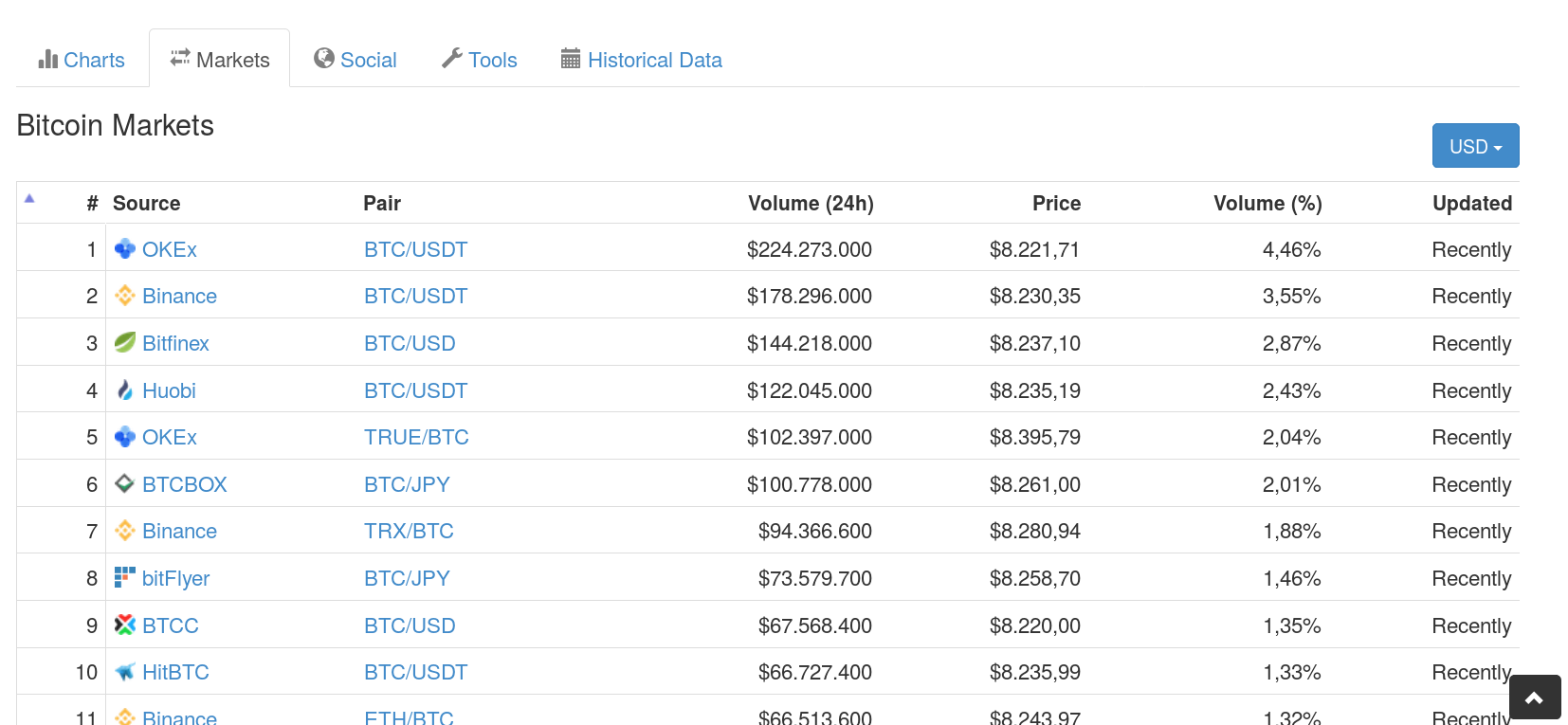Image resolution: width=1568 pixels, height=725 pixels.
Task: Sort by Volume (24h) column header
Action: coord(811,203)
